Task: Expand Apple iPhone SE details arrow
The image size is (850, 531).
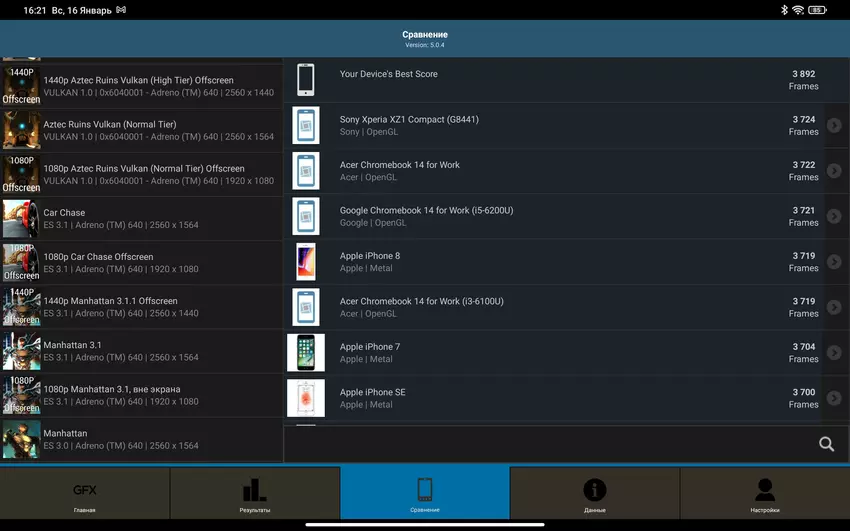Action: pyautogui.click(x=834, y=398)
